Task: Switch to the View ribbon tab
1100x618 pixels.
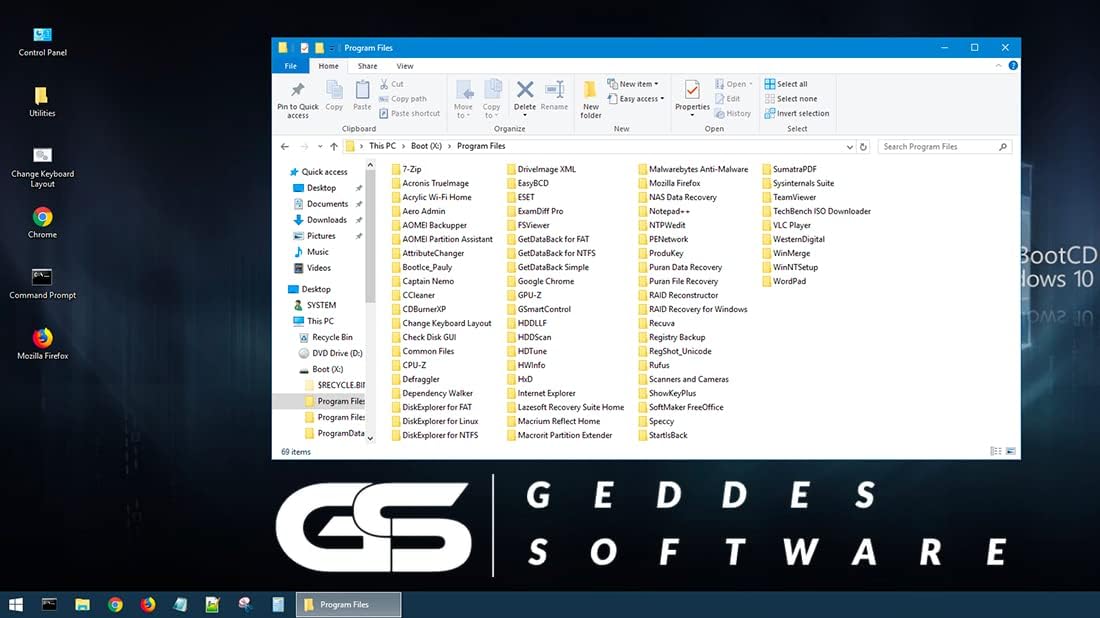Action: click(x=405, y=66)
